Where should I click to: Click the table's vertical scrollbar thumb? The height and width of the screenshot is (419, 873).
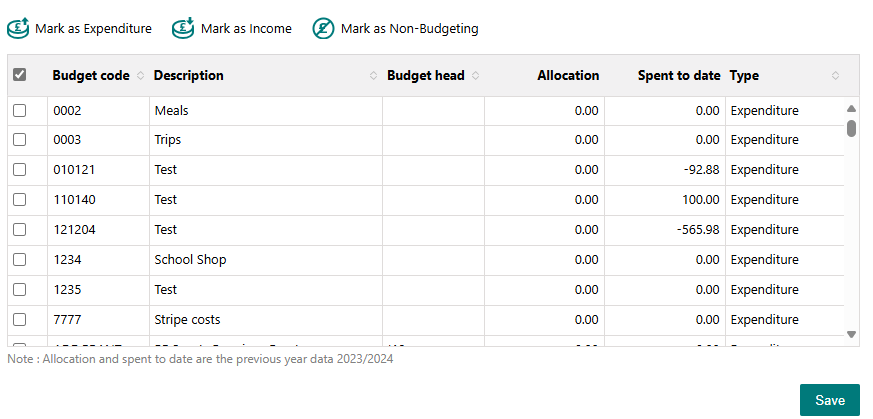(x=851, y=128)
